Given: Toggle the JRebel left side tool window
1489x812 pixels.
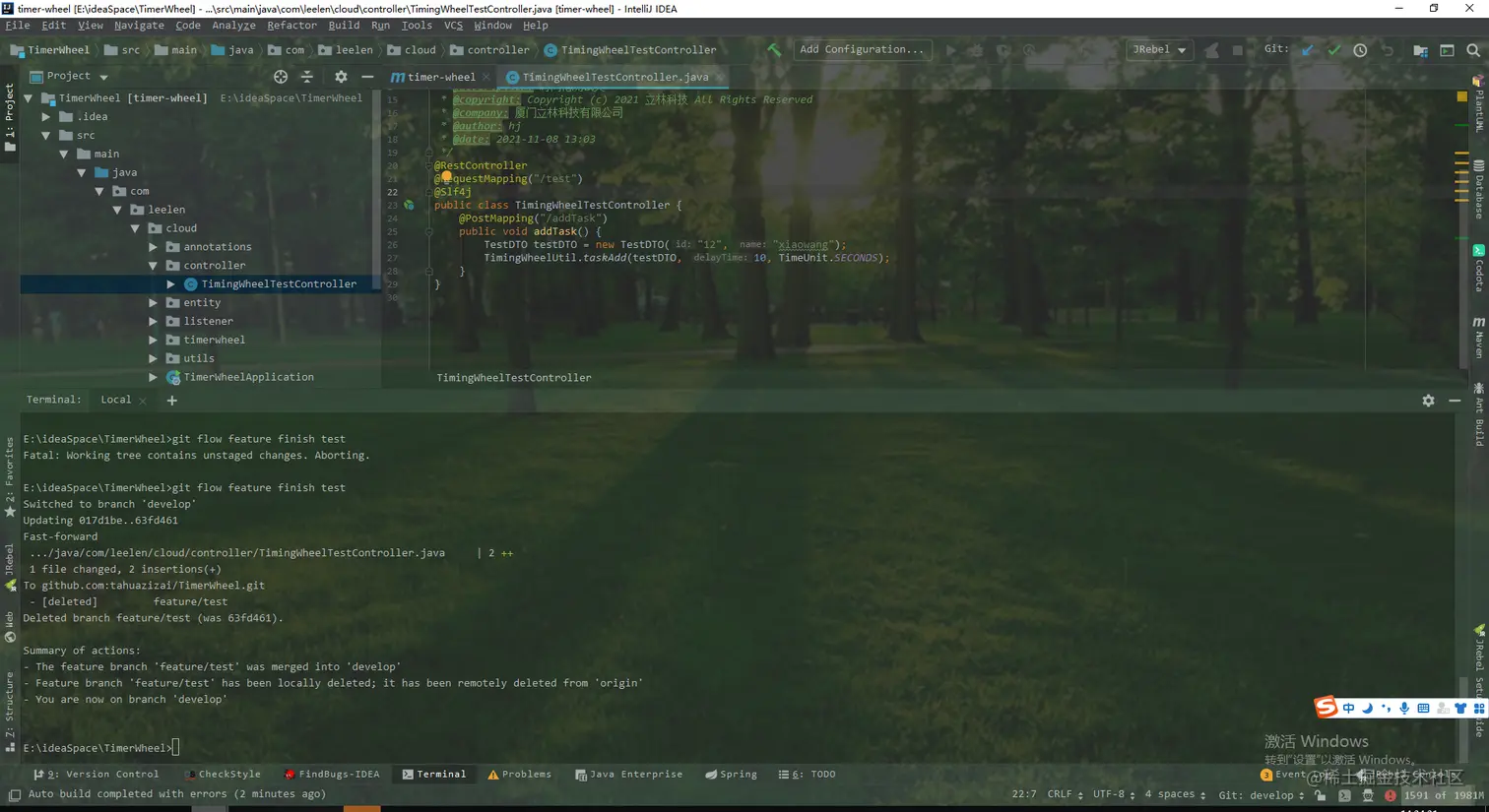Looking at the screenshot, I should point(10,567).
